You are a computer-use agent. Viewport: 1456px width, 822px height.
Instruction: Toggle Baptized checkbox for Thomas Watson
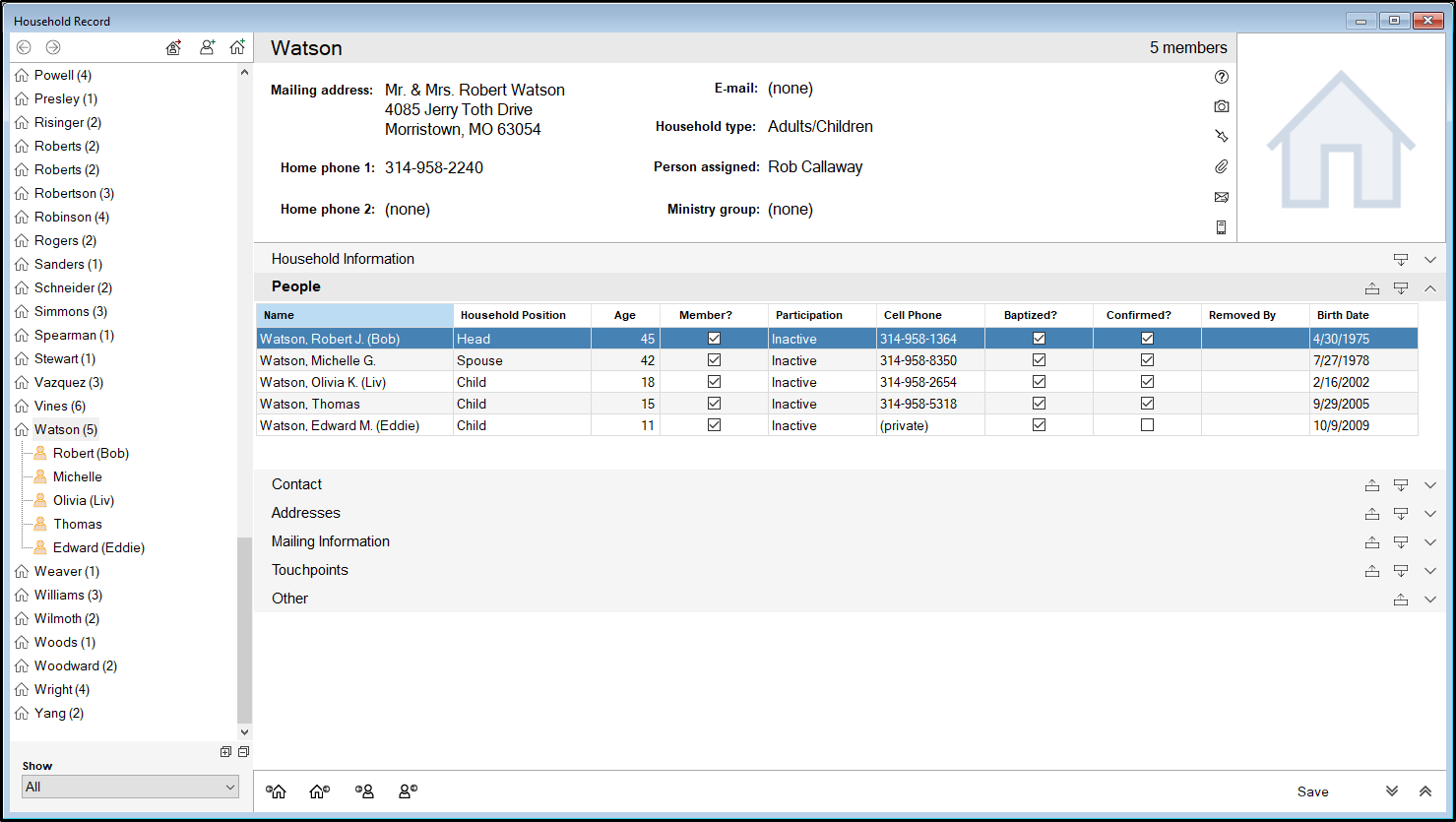click(1039, 404)
